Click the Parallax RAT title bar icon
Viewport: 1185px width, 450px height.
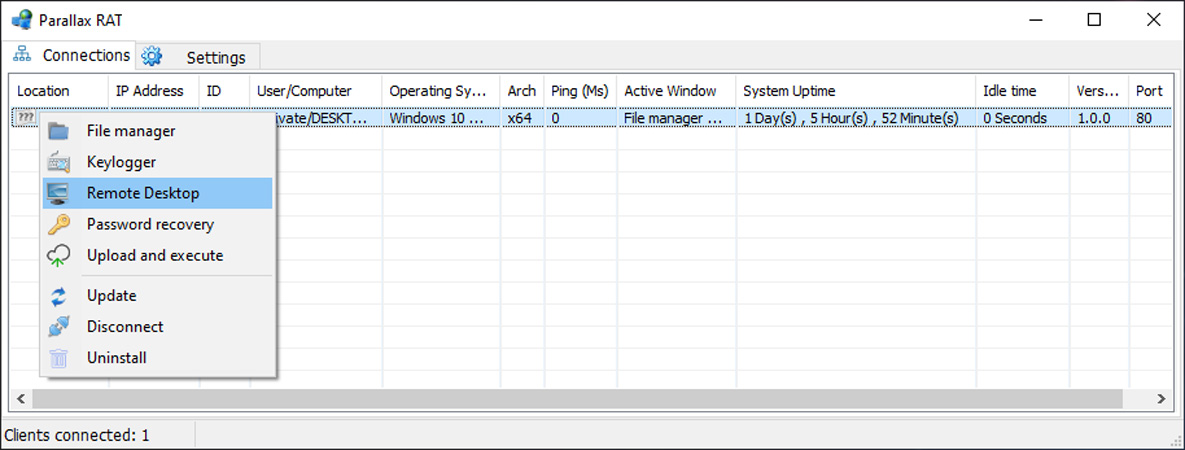tap(22, 20)
